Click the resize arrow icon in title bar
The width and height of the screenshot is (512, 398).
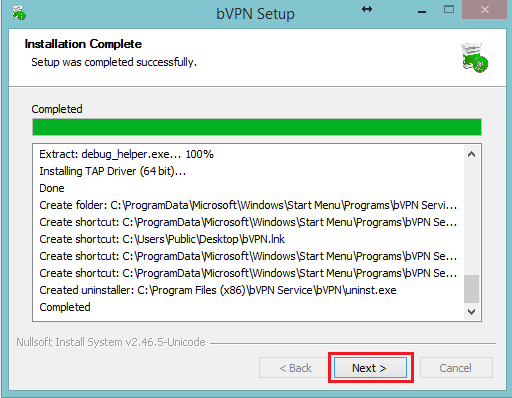(367, 9)
